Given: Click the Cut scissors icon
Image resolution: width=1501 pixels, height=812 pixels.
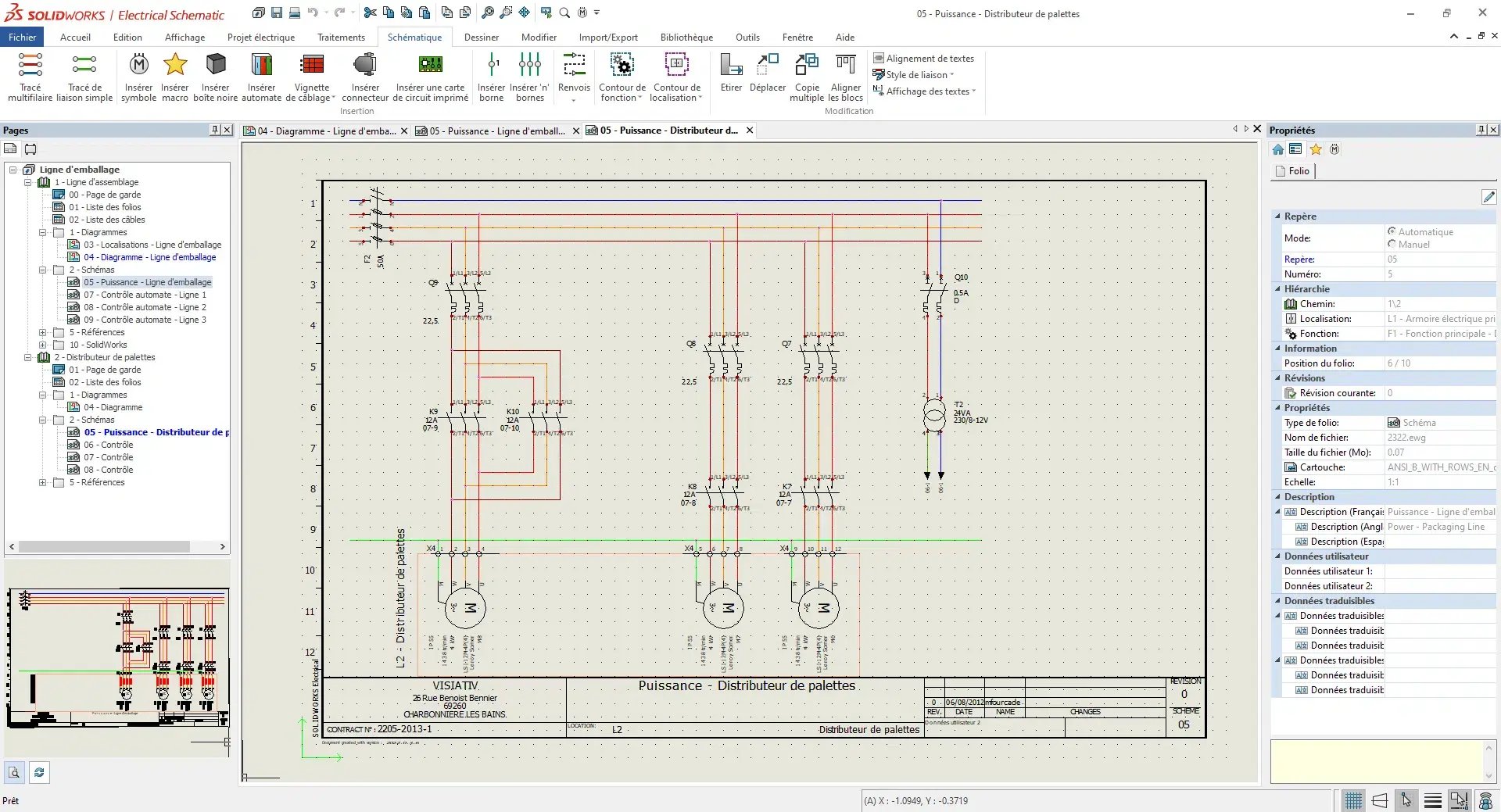Looking at the screenshot, I should click(371, 13).
